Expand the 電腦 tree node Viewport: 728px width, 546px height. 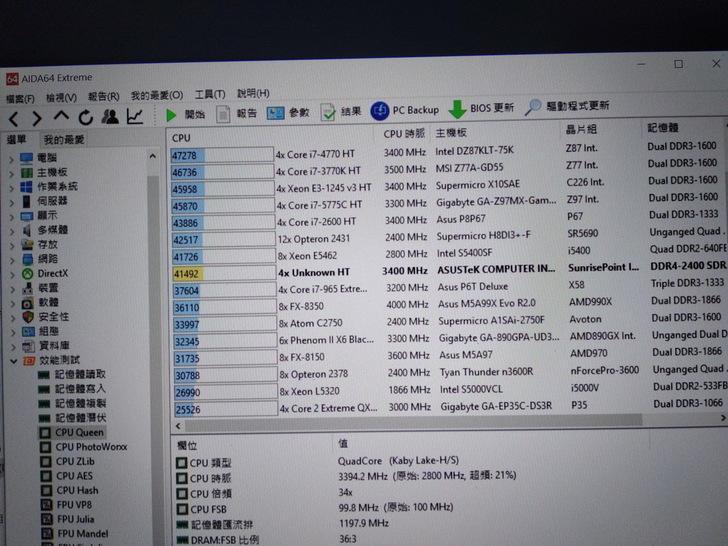tap(12, 158)
